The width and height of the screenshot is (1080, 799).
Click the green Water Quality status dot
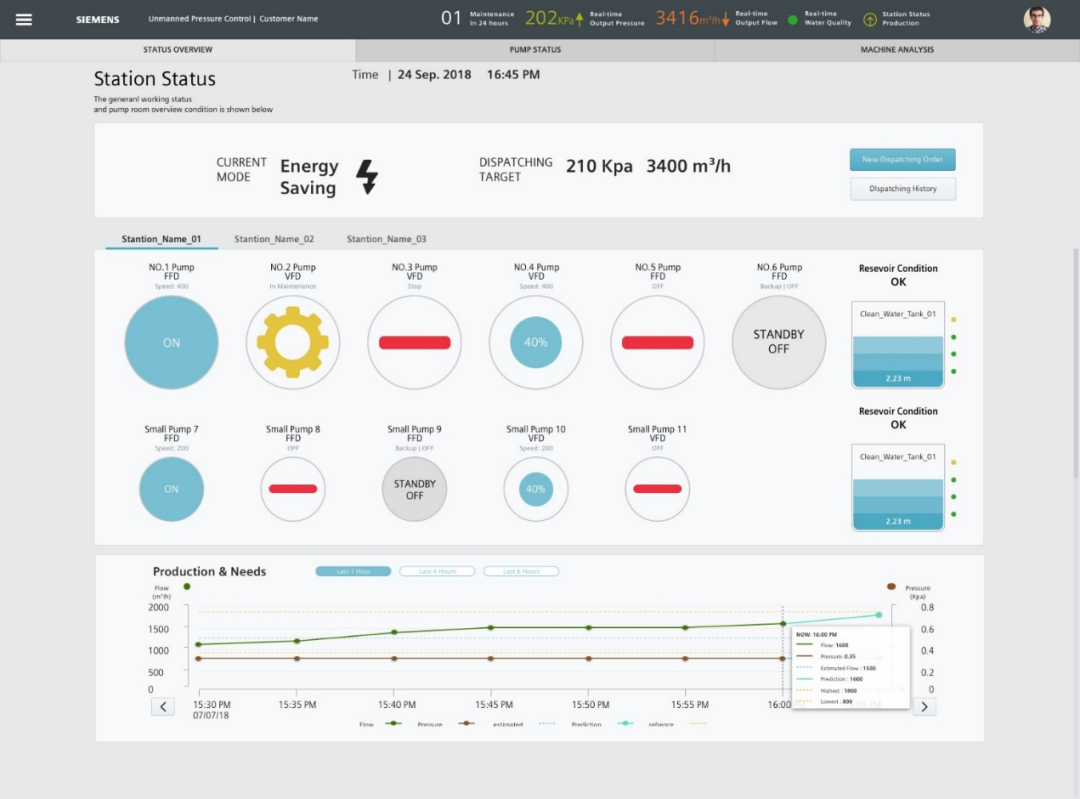[x=793, y=20]
